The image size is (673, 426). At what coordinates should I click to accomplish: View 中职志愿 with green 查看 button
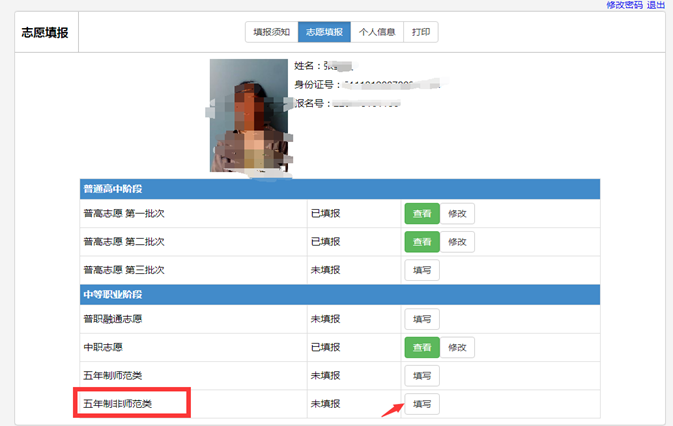tap(421, 347)
